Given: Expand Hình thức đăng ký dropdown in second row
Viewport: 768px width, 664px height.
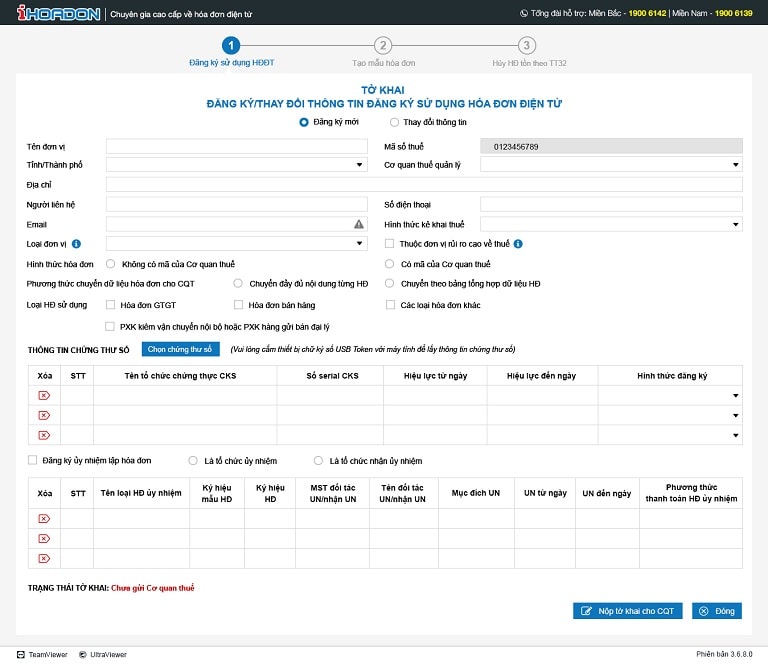Looking at the screenshot, I should 736,416.
